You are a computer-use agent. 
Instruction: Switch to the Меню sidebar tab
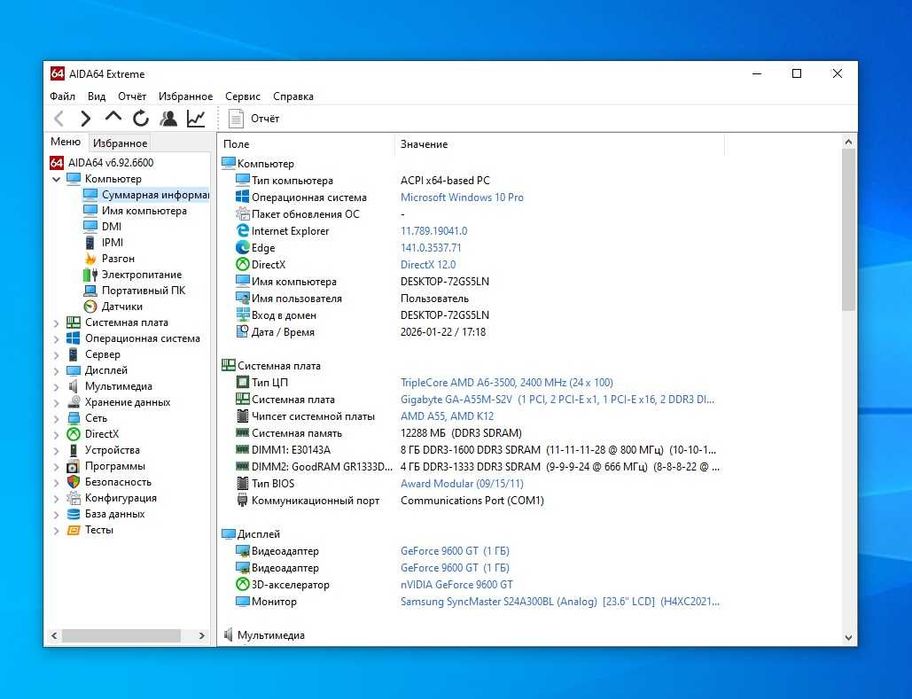coord(65,142)
